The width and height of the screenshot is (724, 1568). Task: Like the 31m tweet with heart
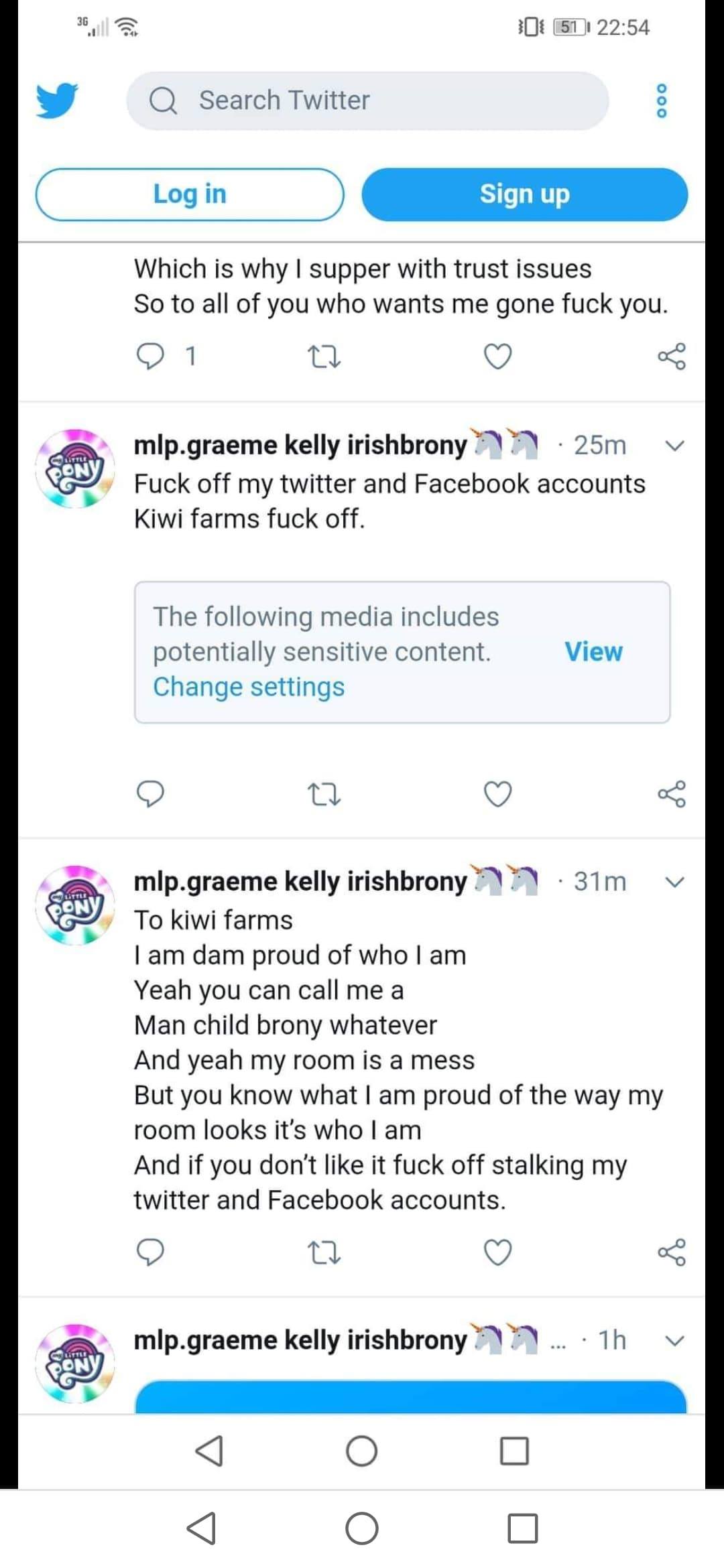(498, 1252)
